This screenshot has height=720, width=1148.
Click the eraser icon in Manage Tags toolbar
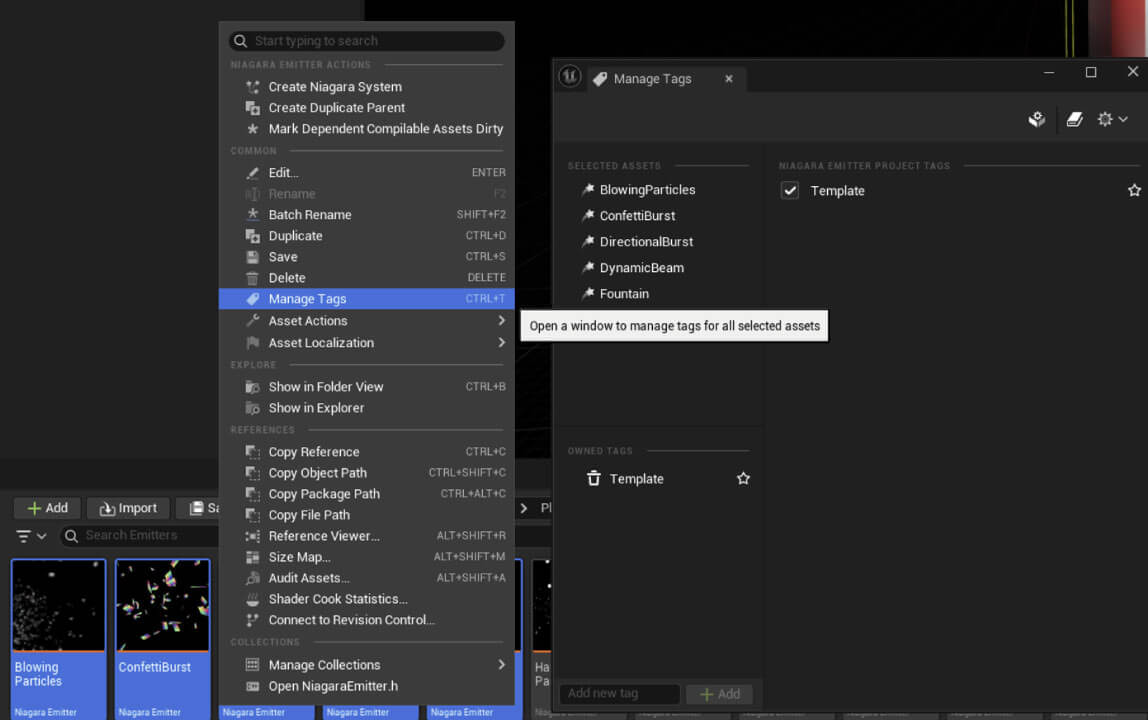coord(1074,119)
